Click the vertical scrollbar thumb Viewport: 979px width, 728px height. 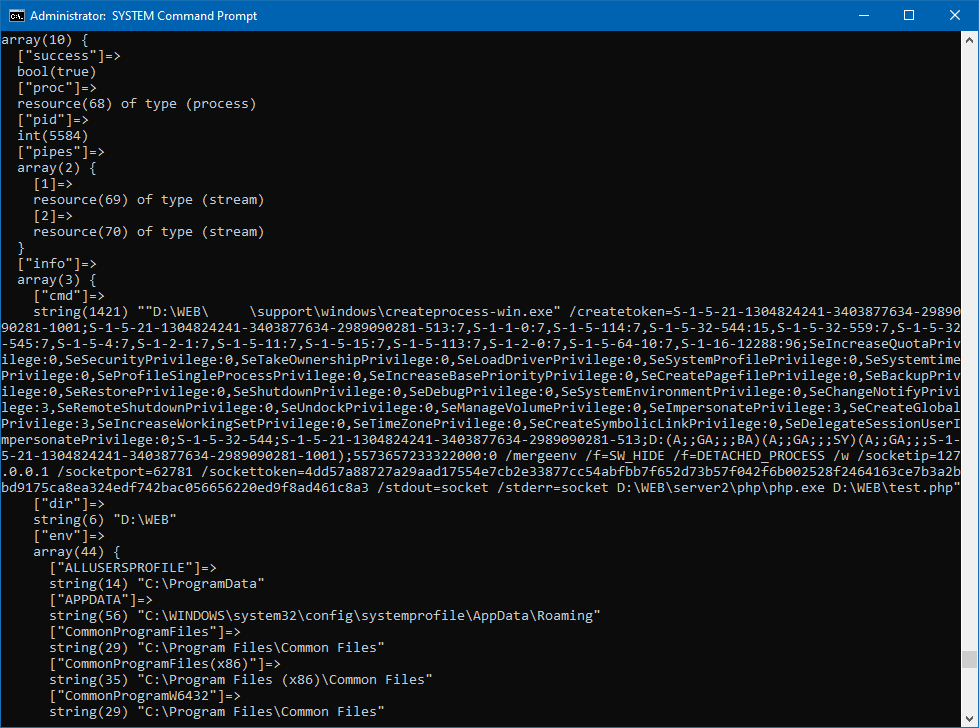969,659
